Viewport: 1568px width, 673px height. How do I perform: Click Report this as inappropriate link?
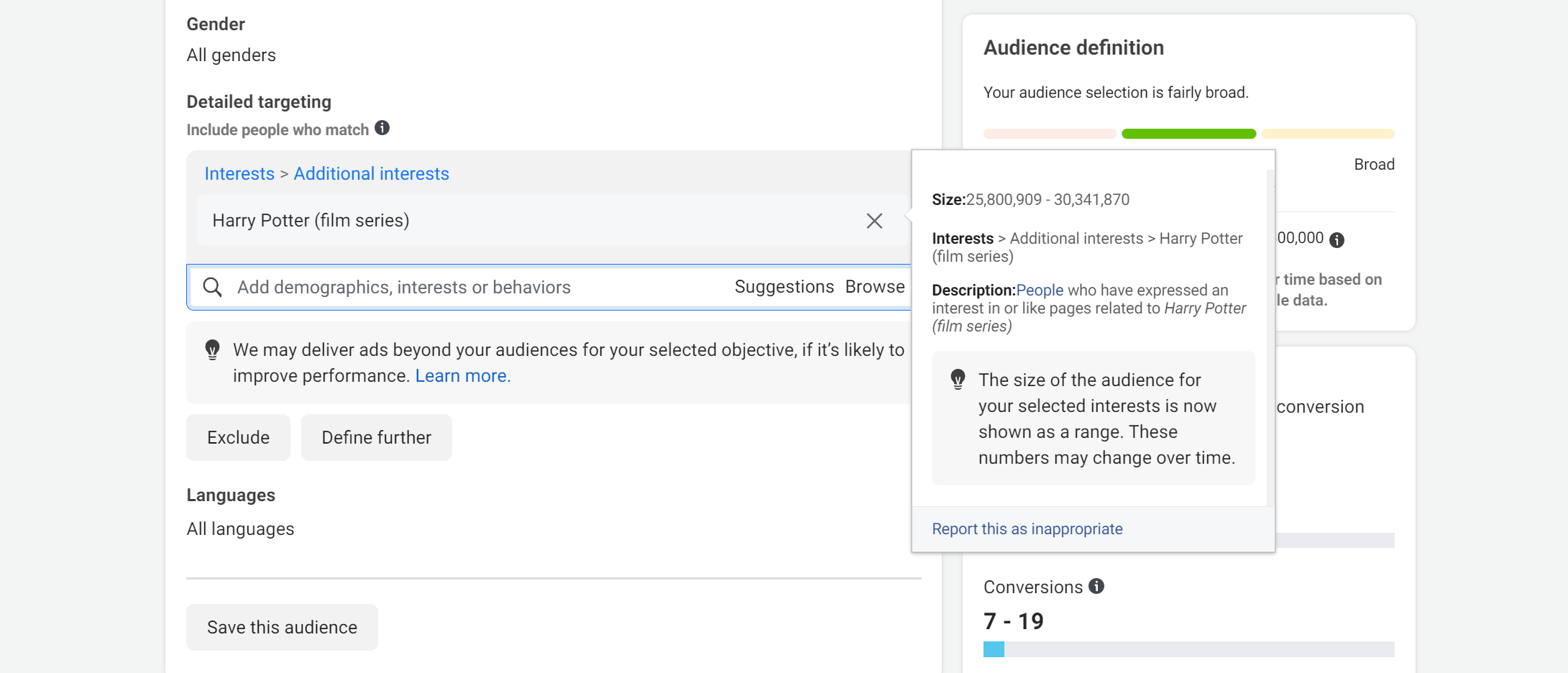pyautogui.click(x=1027, y=529)
